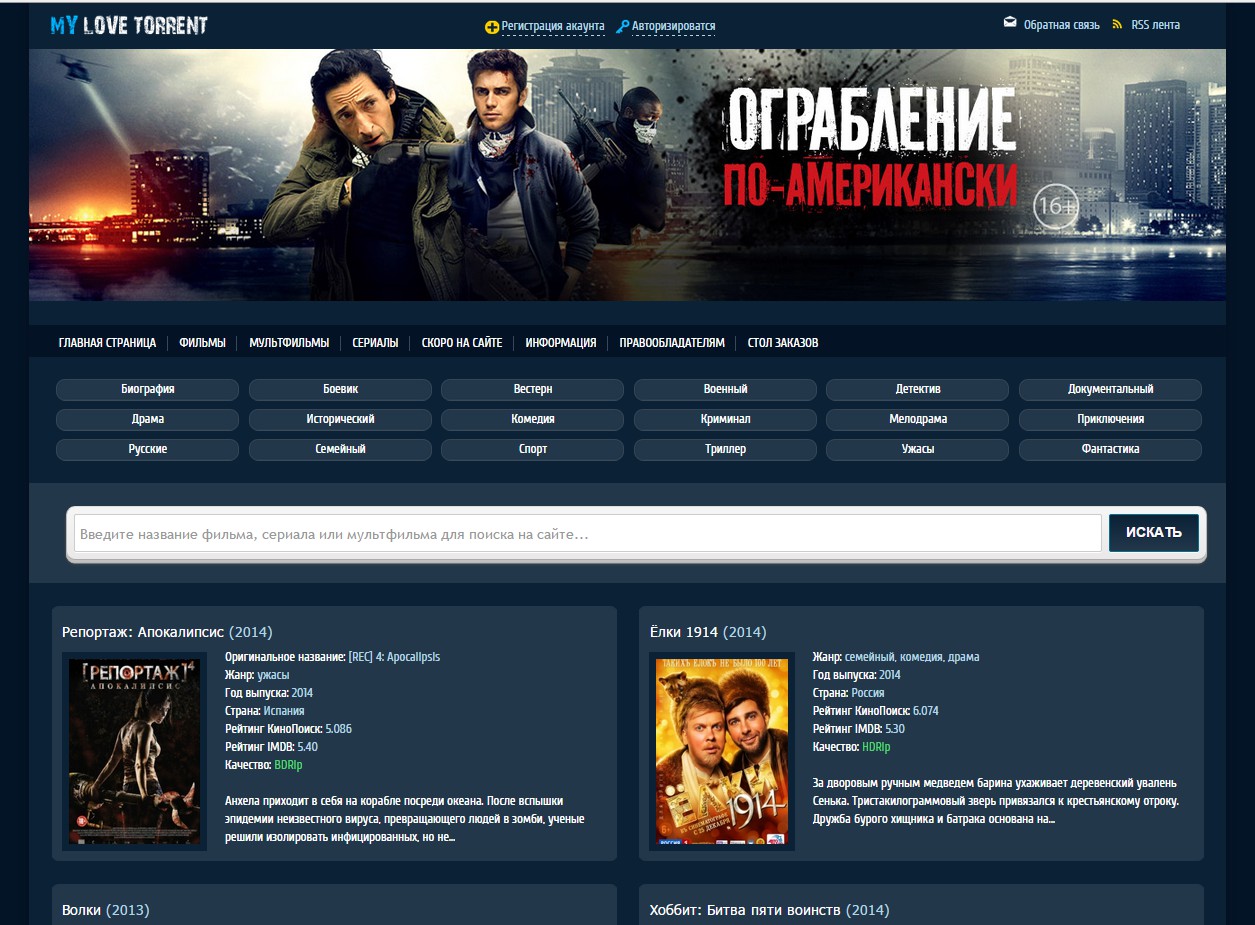Click the Ёлки 1914 poster image
Viewport: 1255px width, 925px height.
click(722, 751)
